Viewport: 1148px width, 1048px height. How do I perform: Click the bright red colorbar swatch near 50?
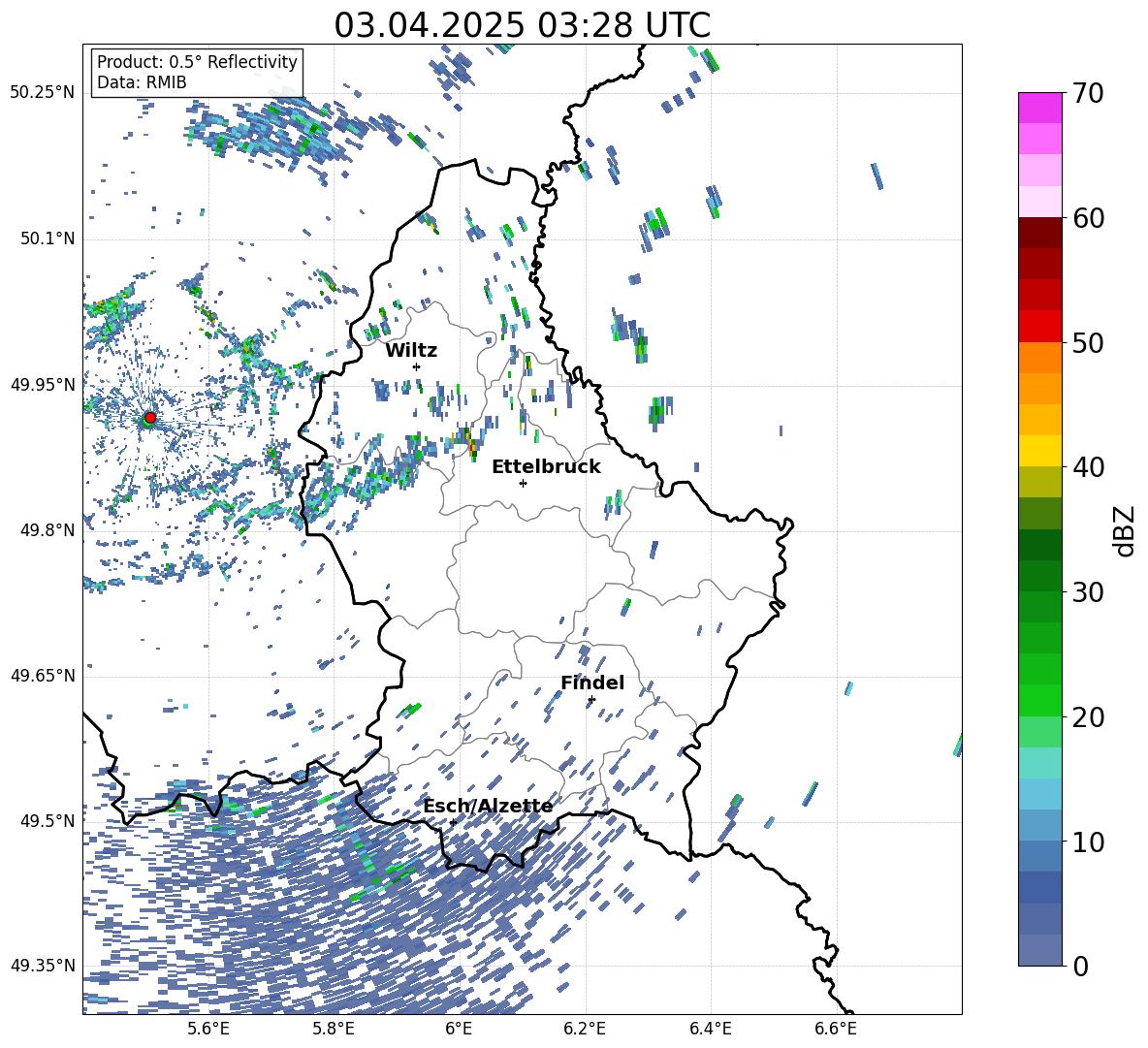tap(1039, 326)
